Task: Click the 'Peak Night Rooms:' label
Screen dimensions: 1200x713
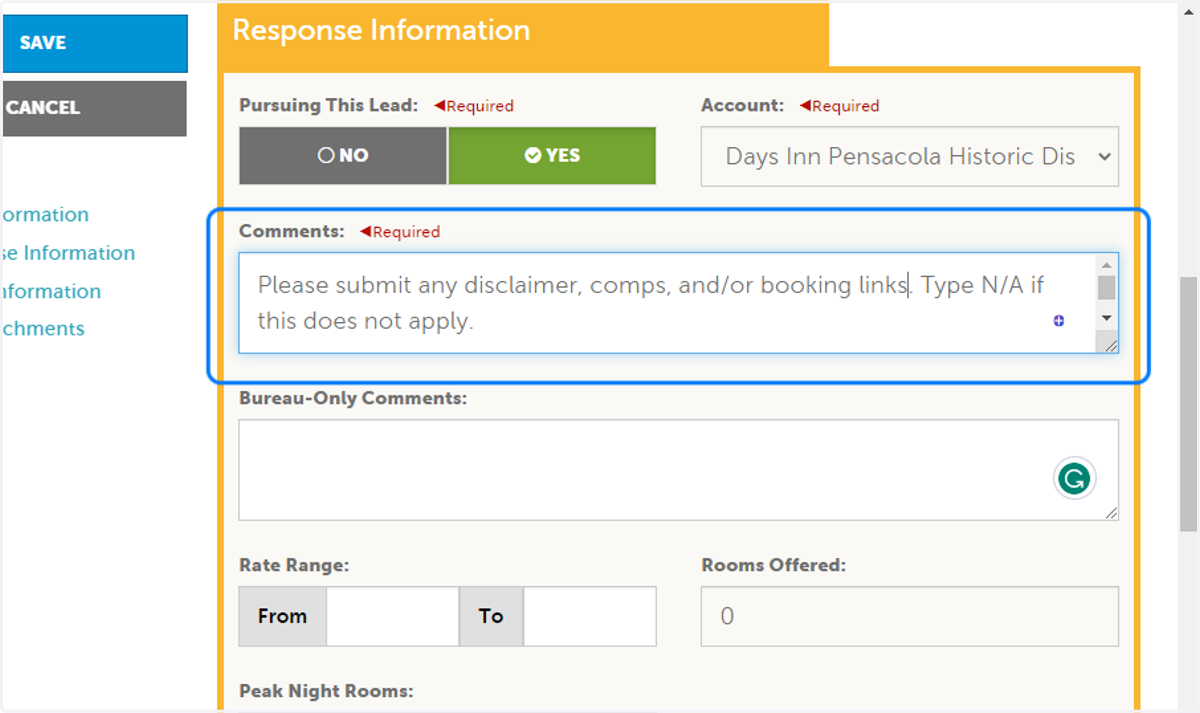Action: click(x=326, y=691)
